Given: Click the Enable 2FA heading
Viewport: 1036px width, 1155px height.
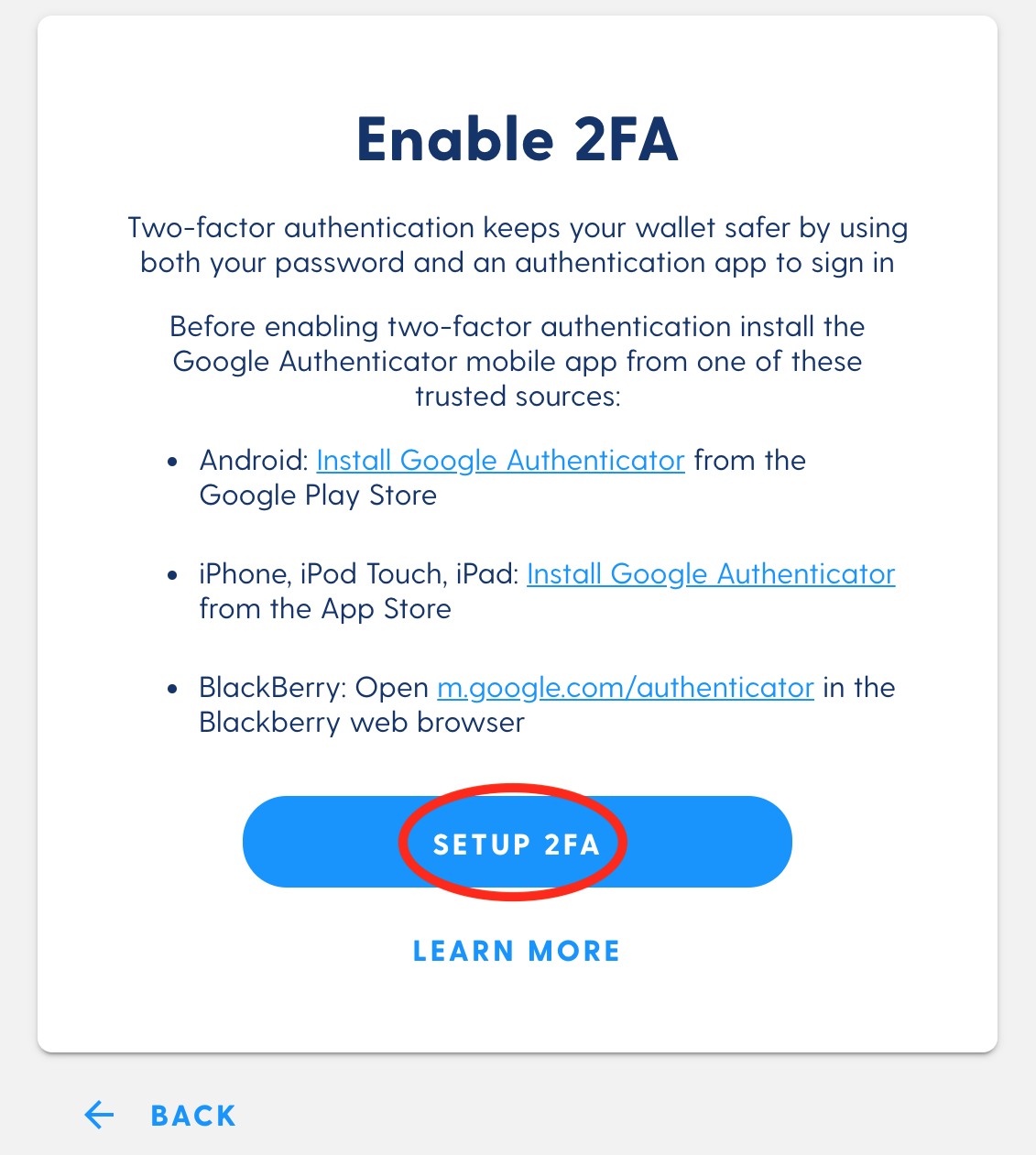Looking at the screenshot, I should pyautogui.click(x=518, y=140).
